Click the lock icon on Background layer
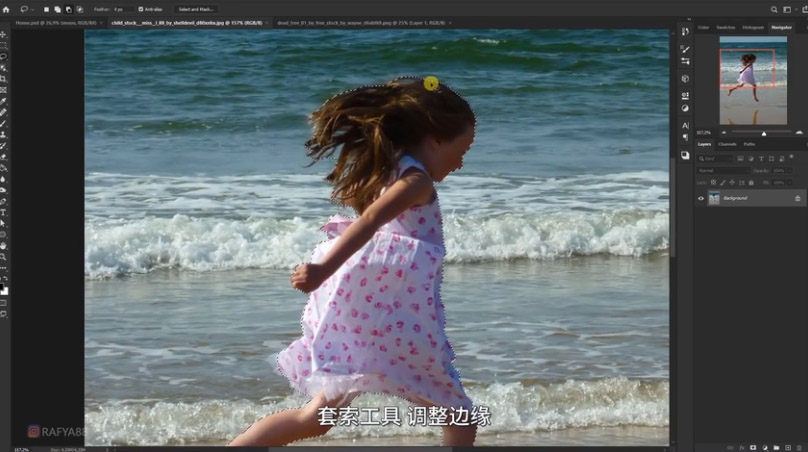This screenshot has width=808, height=452. (797, 199)
